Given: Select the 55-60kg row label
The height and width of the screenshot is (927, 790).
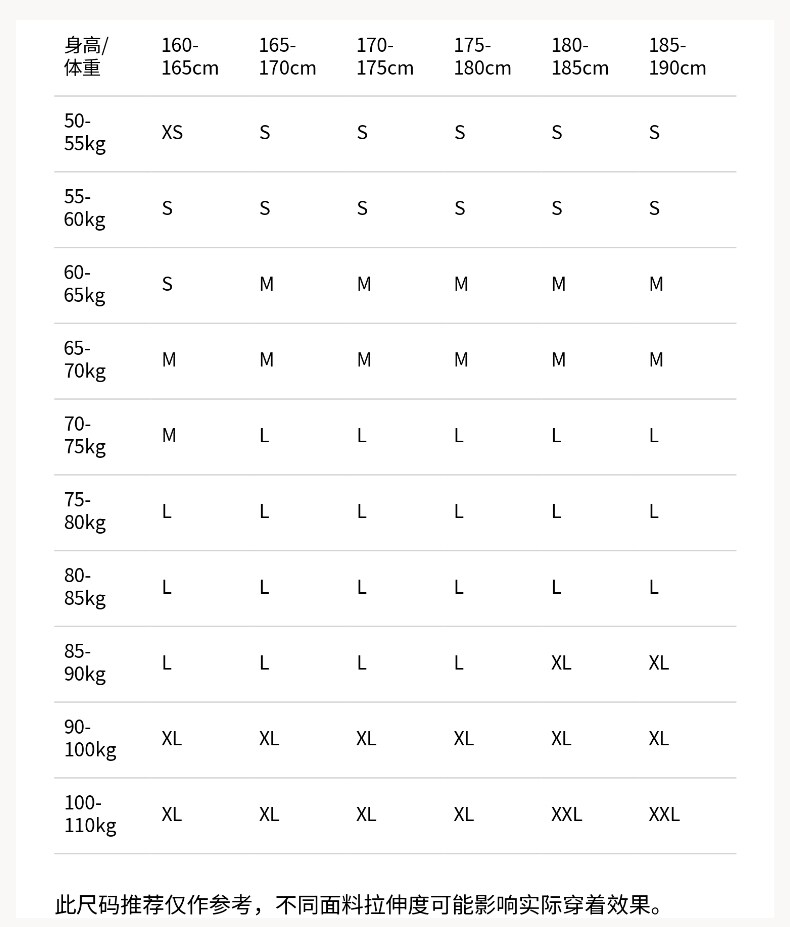Looking at the screenshot, I should tap(85, 208).
